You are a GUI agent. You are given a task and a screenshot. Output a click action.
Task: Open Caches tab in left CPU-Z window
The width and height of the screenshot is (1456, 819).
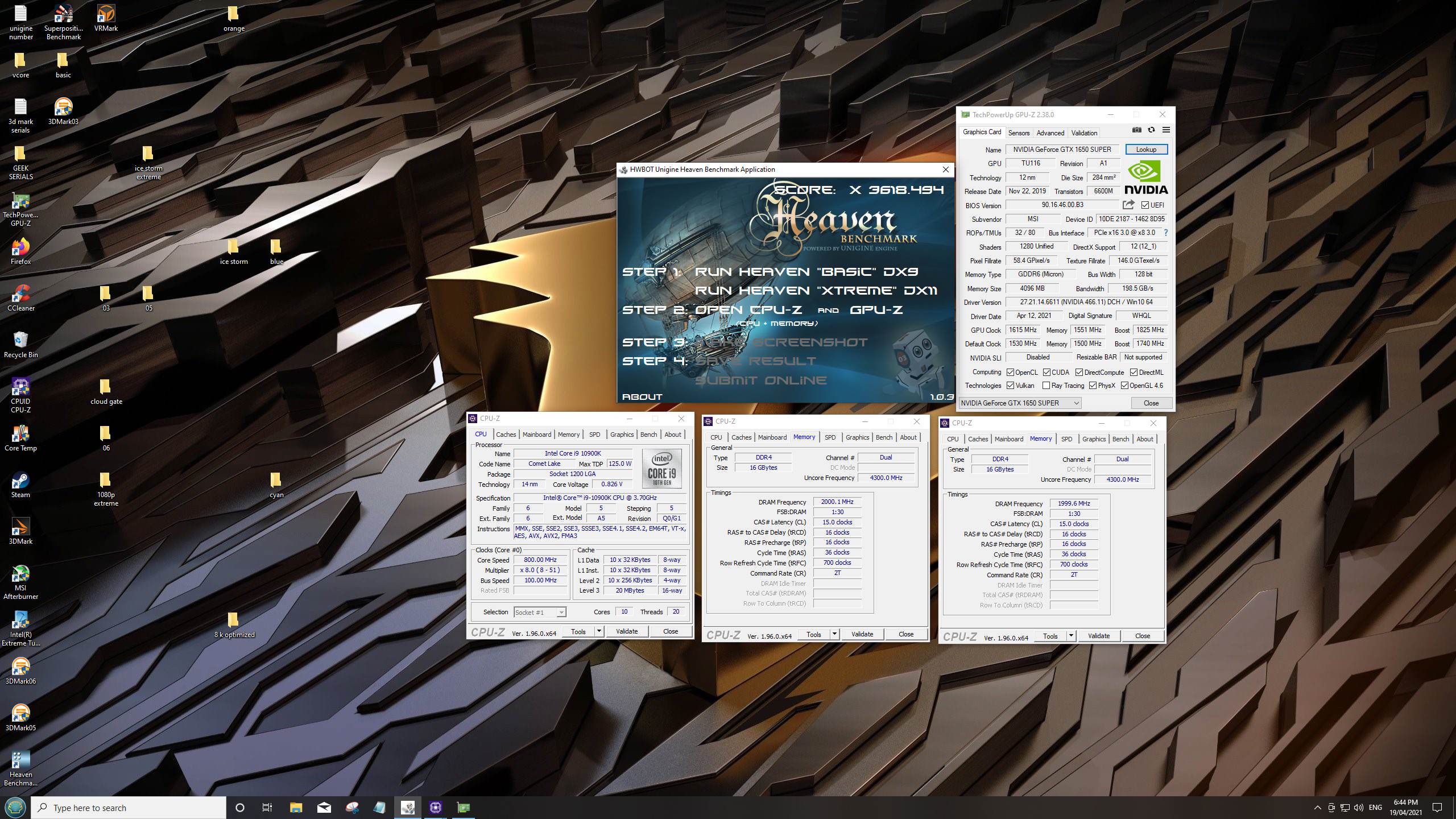point(506,435)
